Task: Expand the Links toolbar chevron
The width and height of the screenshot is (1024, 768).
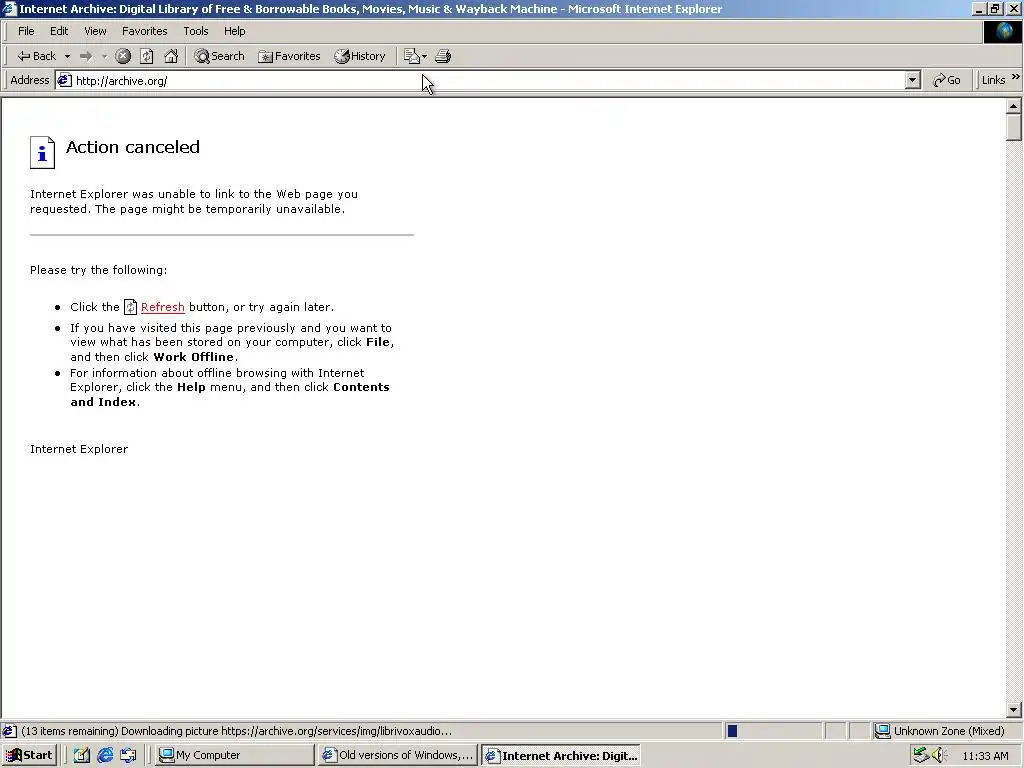Action: [1016, 77]
